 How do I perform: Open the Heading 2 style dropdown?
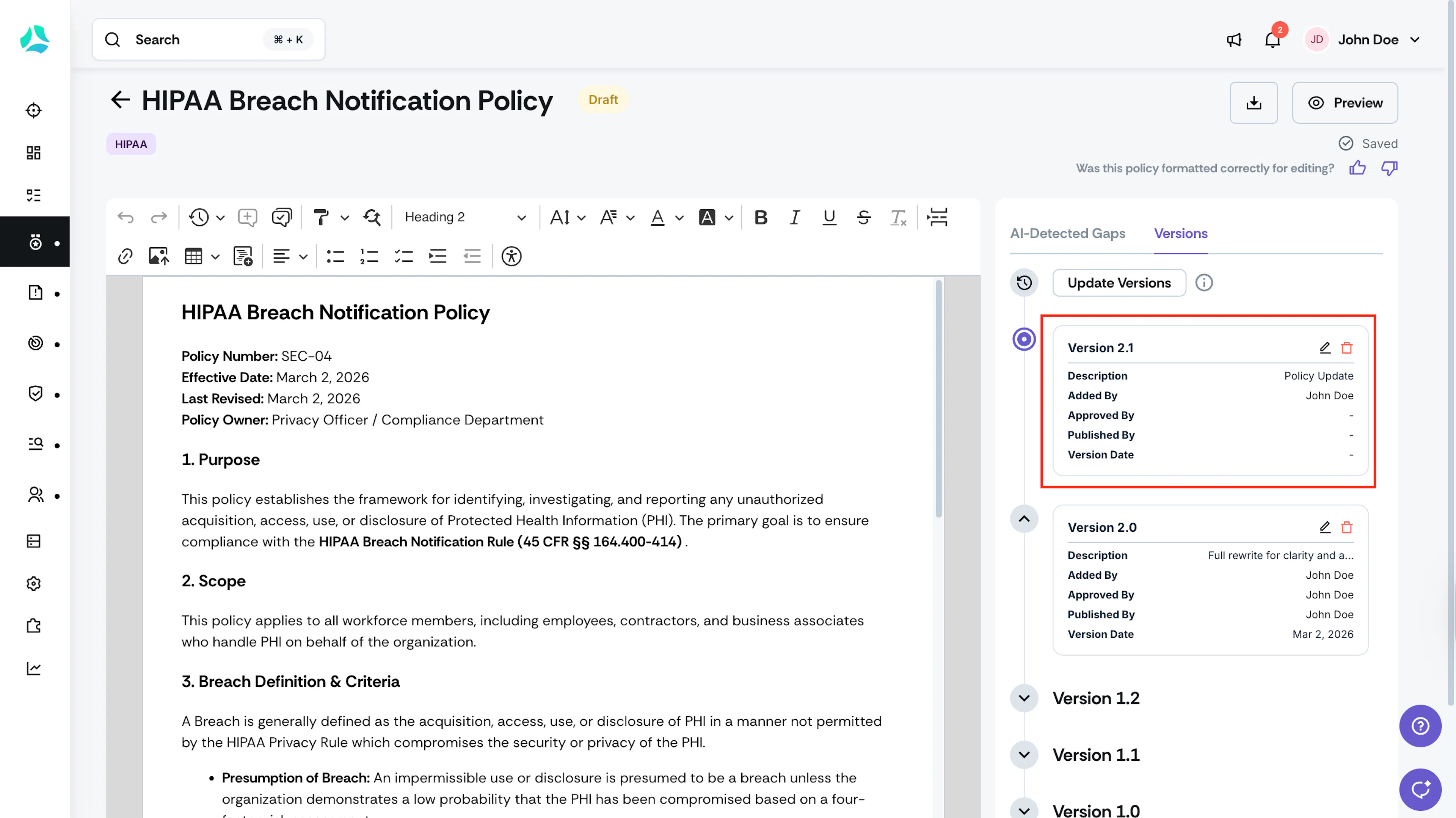coord(465,217)
